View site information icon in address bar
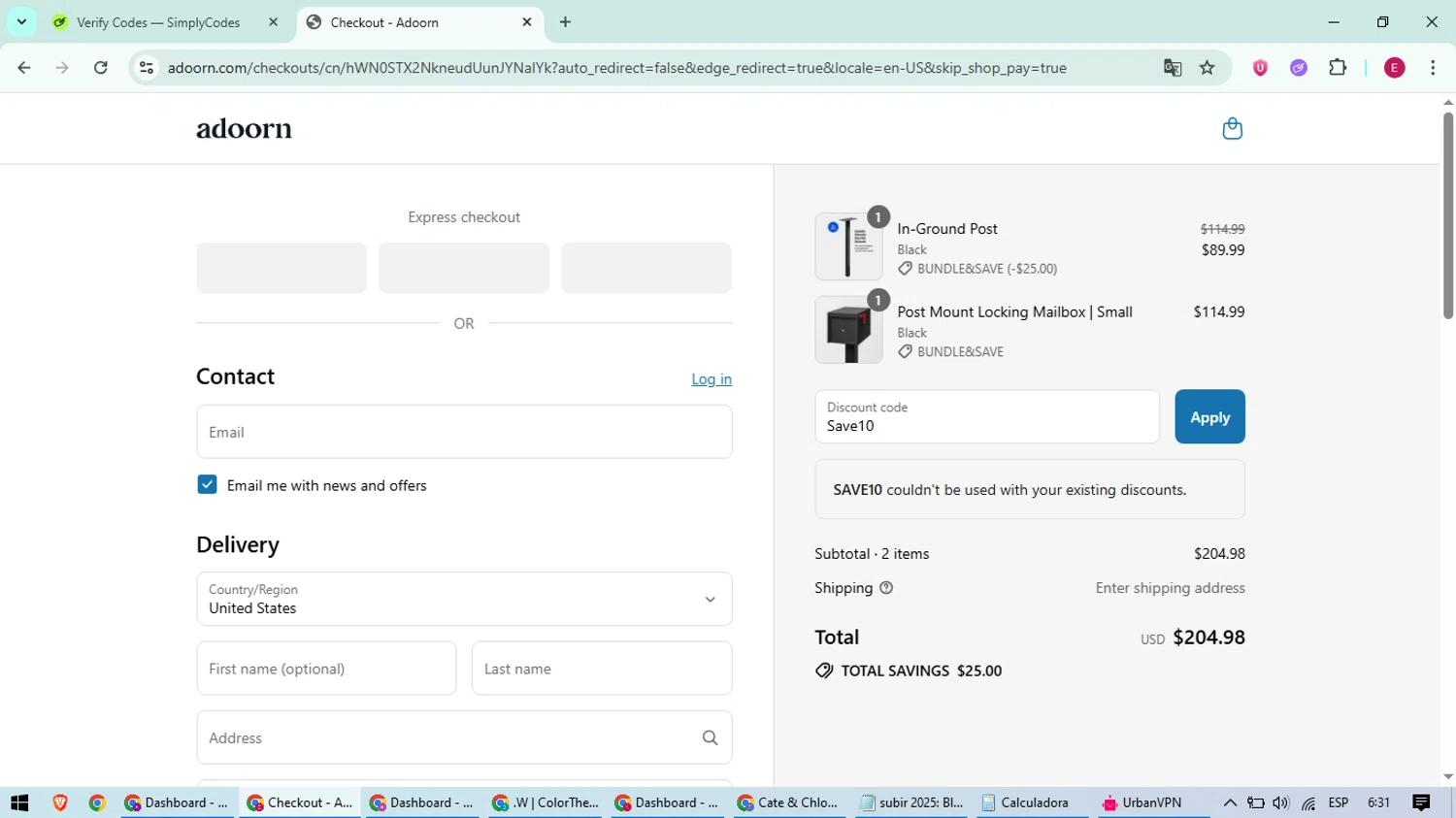Viewport: 1456px width, 818px height. [147, 68]
